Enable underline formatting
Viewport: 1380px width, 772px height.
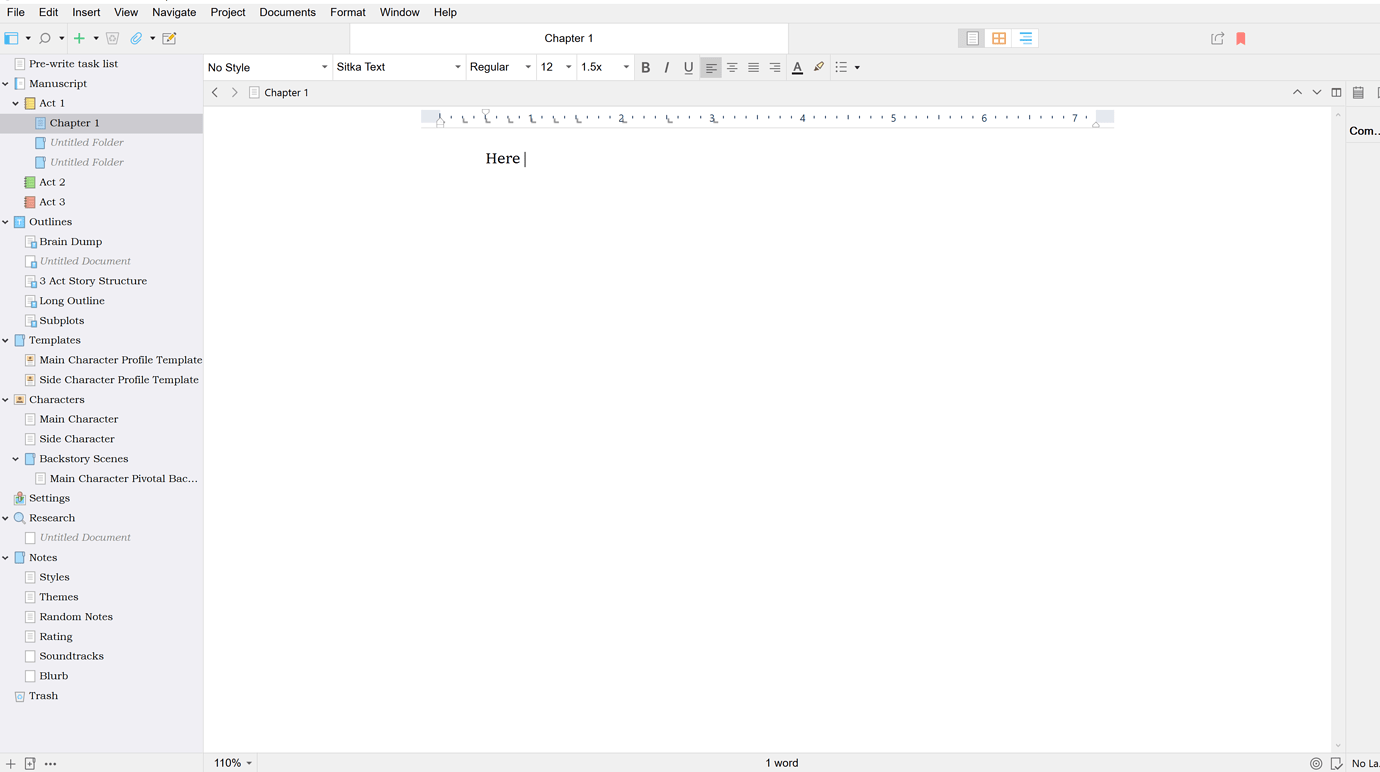[688, 67]
